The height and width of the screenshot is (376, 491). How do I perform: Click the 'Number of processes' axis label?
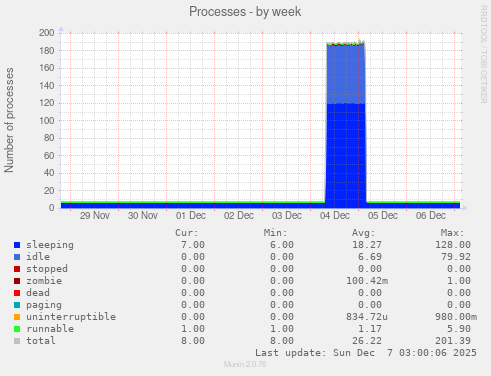point(9,120)
